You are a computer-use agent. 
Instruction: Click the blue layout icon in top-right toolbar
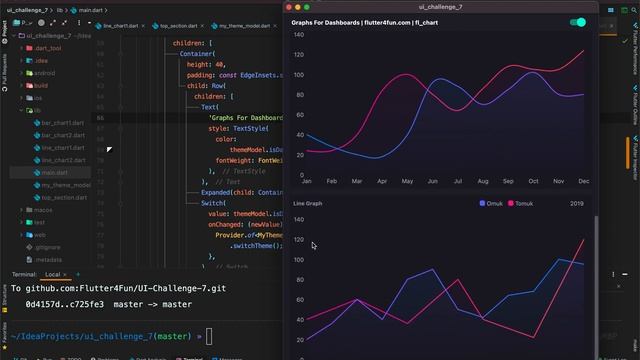tap(611, 10)
